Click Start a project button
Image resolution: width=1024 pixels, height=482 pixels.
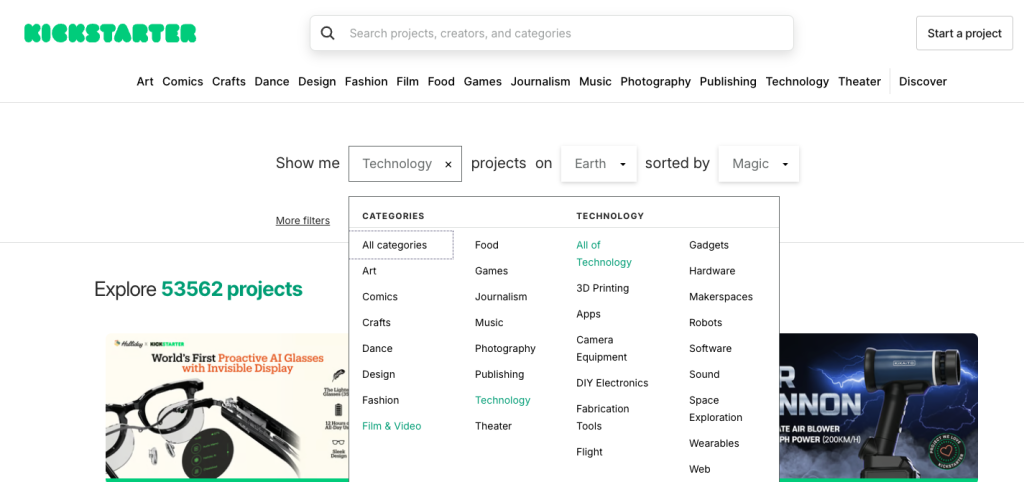coord(965,33)
